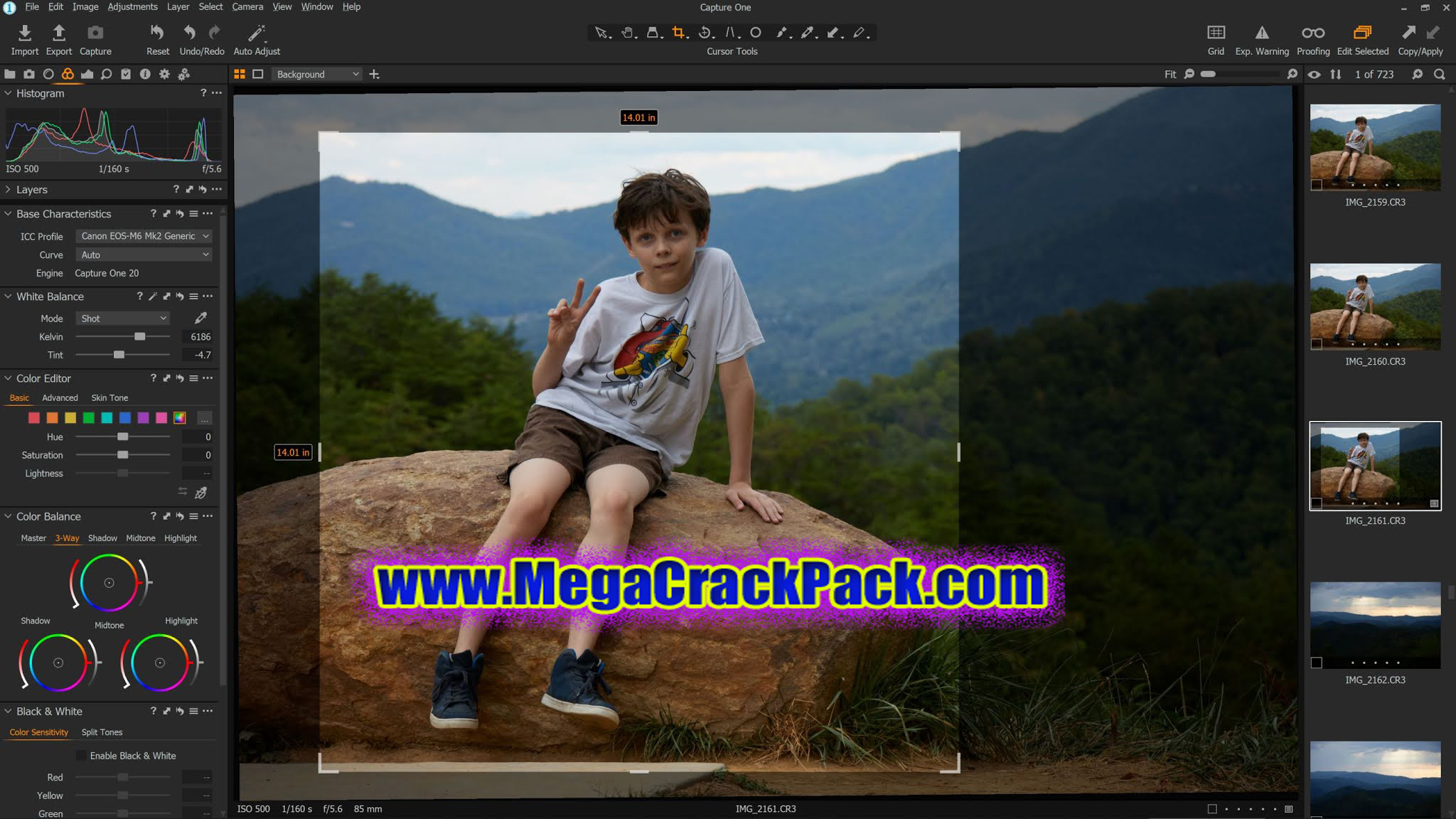Select the IMG_2162.CR3 thumbnail
1456x819 pixels.
[x=1375, y=626]
